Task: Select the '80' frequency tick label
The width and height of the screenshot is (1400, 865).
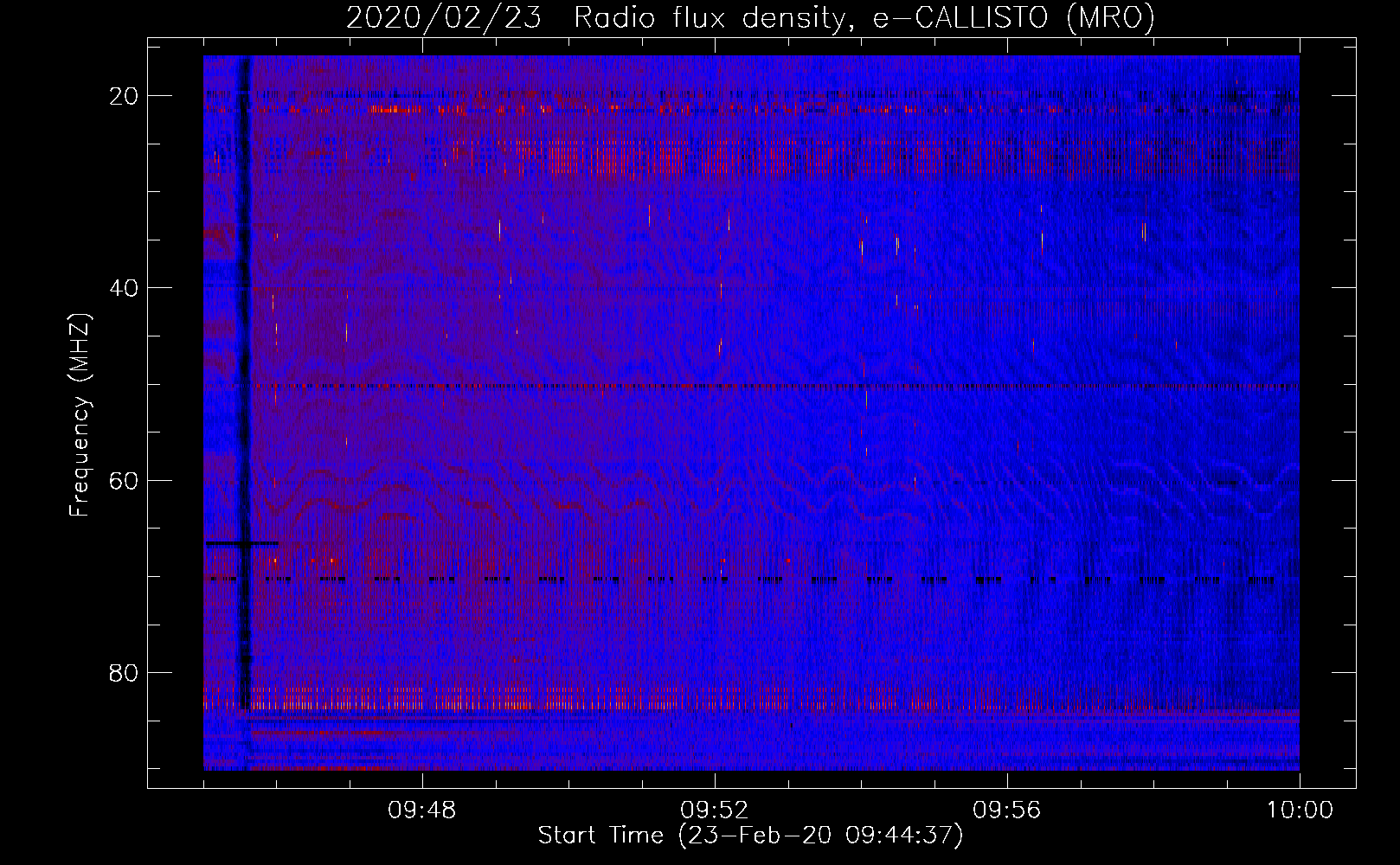Action: point(125,673)
